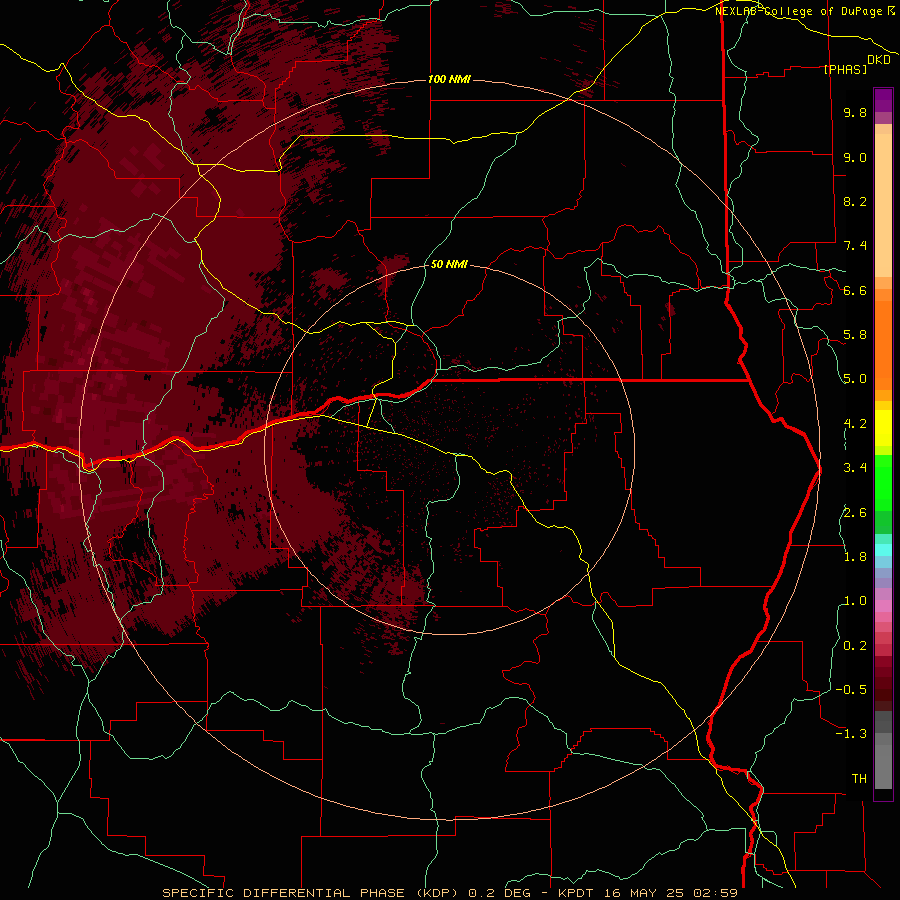Click the 4.2 legend value
This screenshot has height=900, width=900.
[855, 424]
